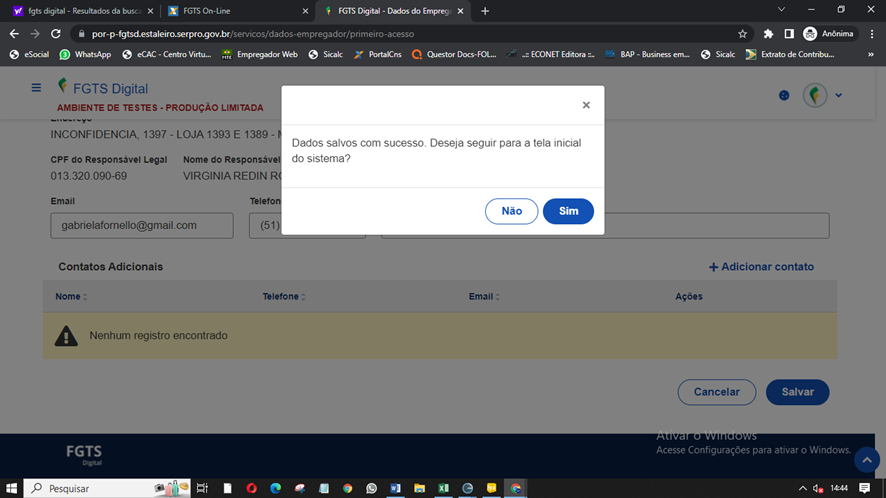Click Não in the confirmation dialog
The image size is (886, 498).
pos(511,211)
